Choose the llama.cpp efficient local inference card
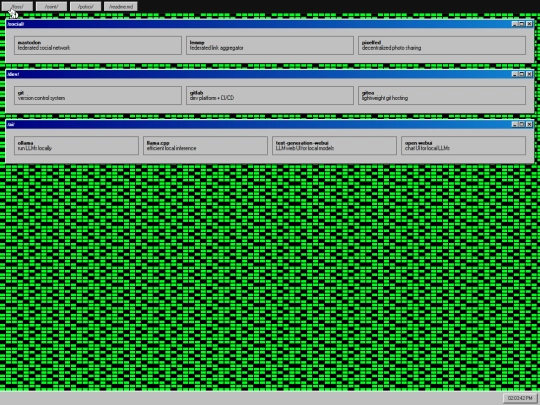The height and width of the screenshot is (405, 540). (x=205, y=146)
